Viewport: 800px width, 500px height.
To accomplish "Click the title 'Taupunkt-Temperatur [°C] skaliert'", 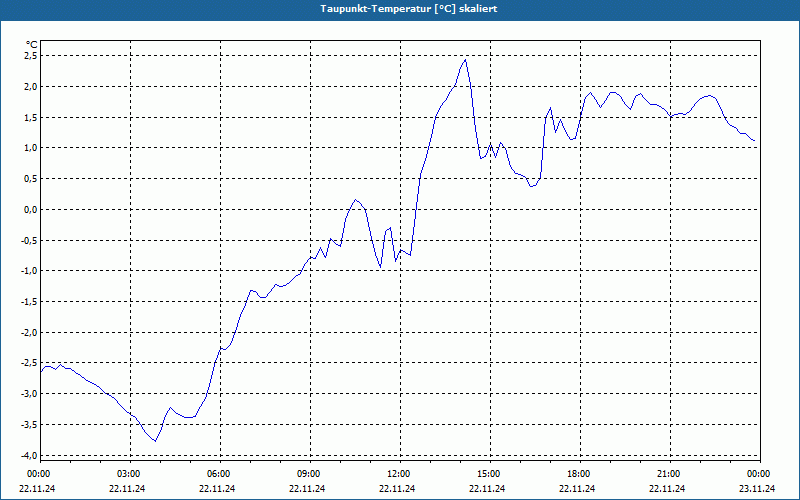I will [409, 9].
